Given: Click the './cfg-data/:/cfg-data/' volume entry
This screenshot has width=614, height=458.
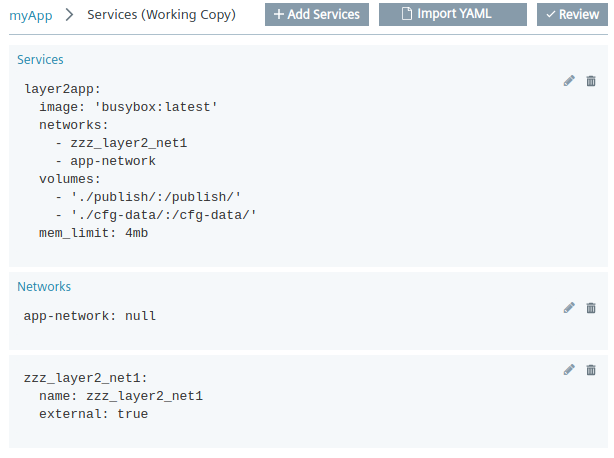Looking at the screenshot, I should [x=163, y=215].
